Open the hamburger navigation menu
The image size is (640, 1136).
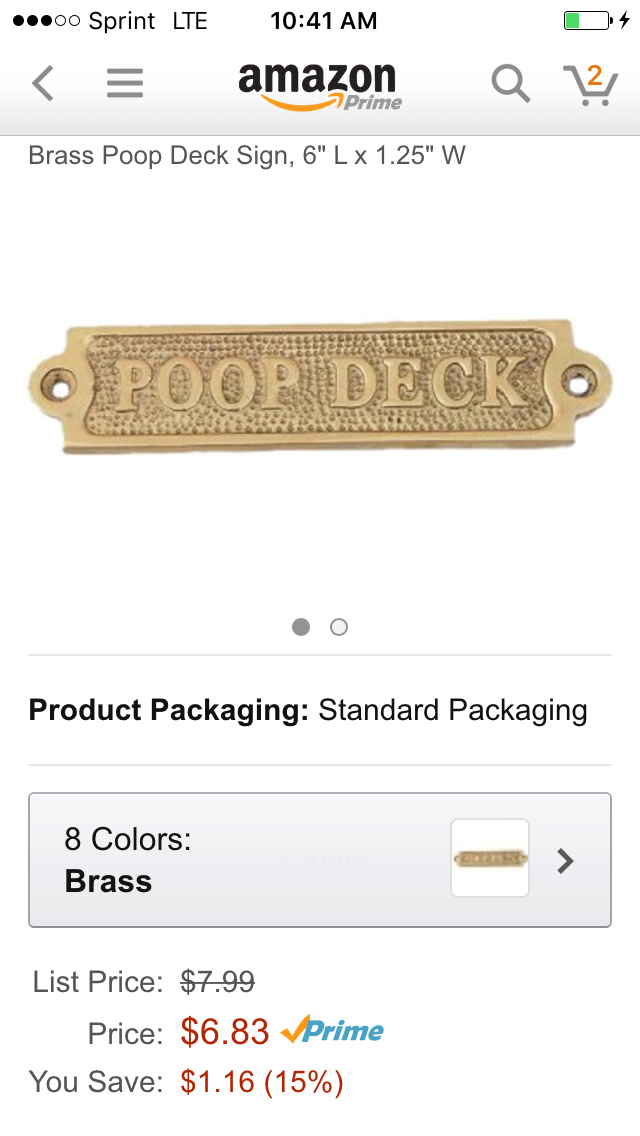click(125, 84)
